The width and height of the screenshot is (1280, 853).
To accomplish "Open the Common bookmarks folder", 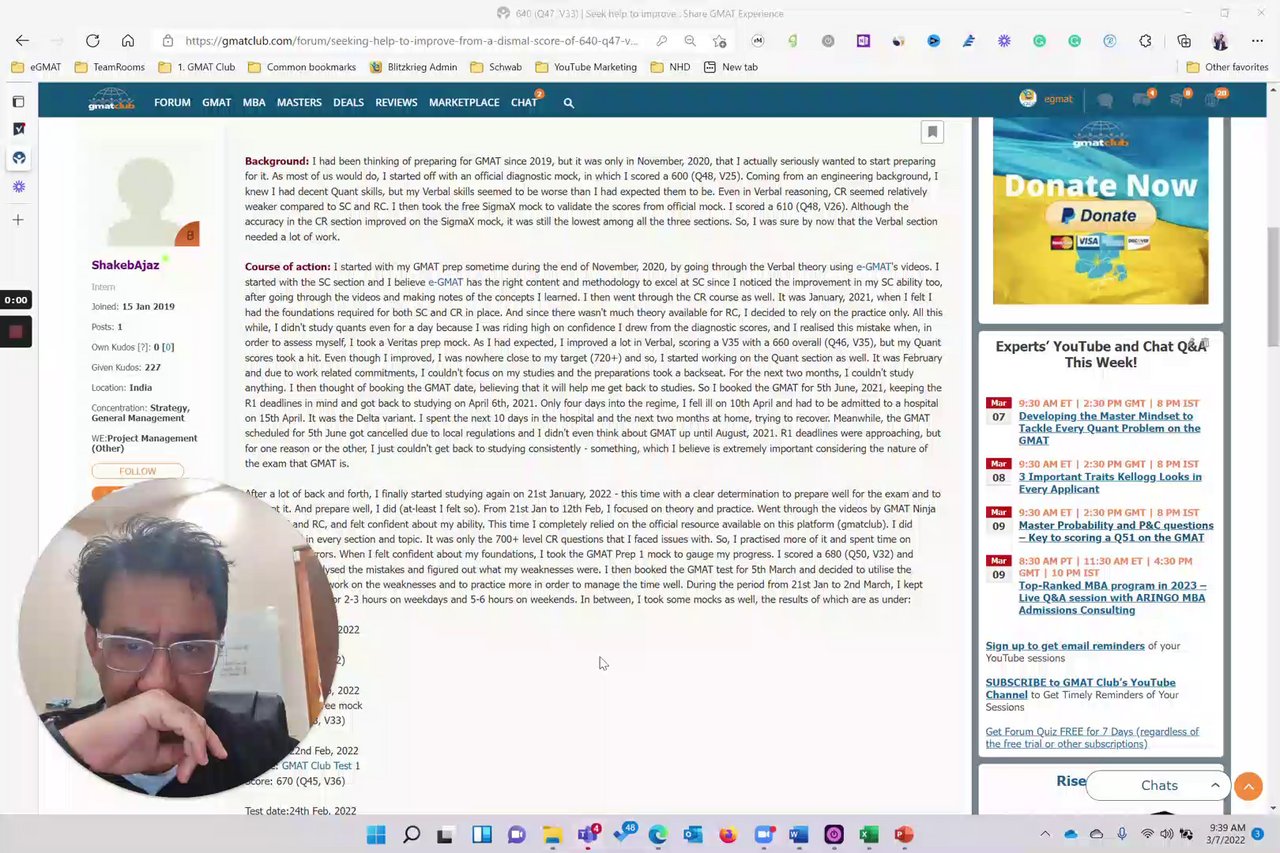I will tap(301, 67).
